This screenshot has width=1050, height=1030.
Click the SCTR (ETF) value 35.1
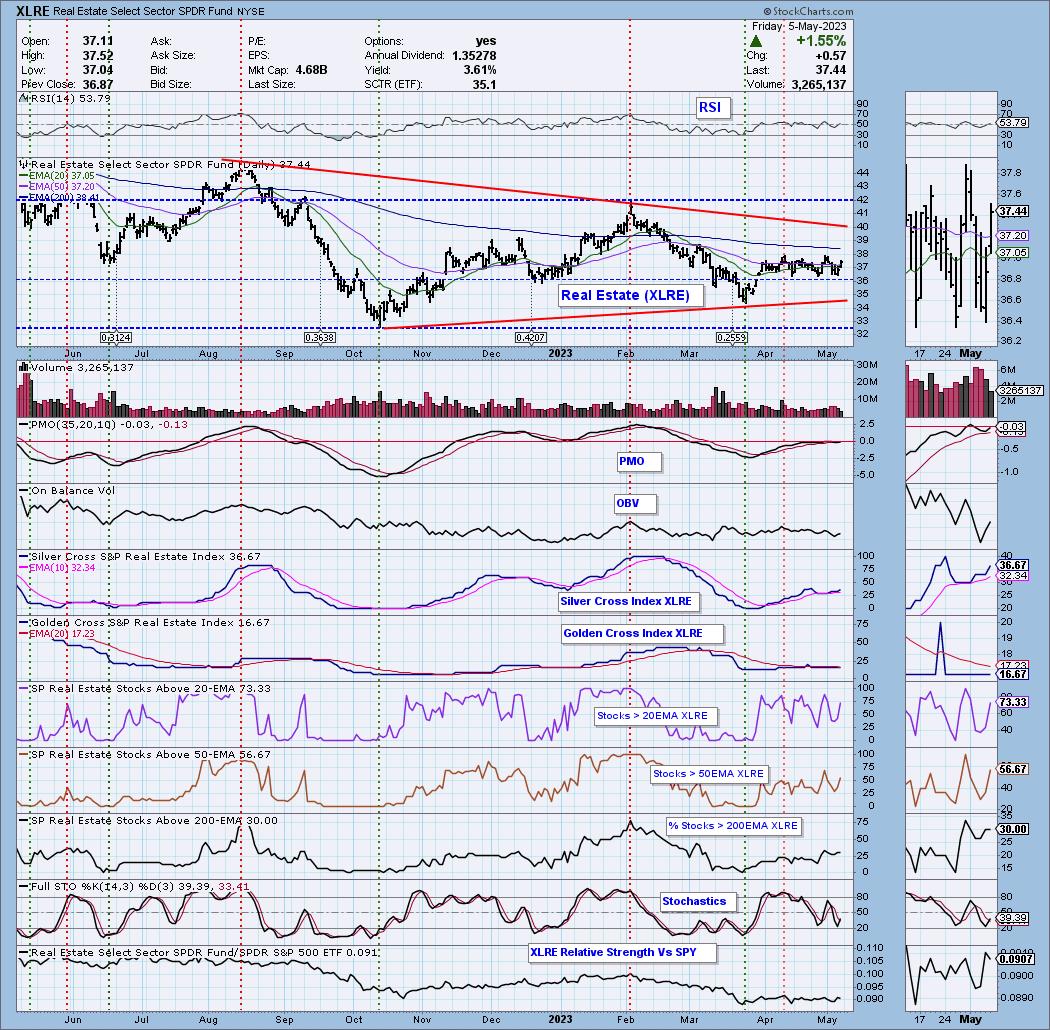[x=485, y=84]
